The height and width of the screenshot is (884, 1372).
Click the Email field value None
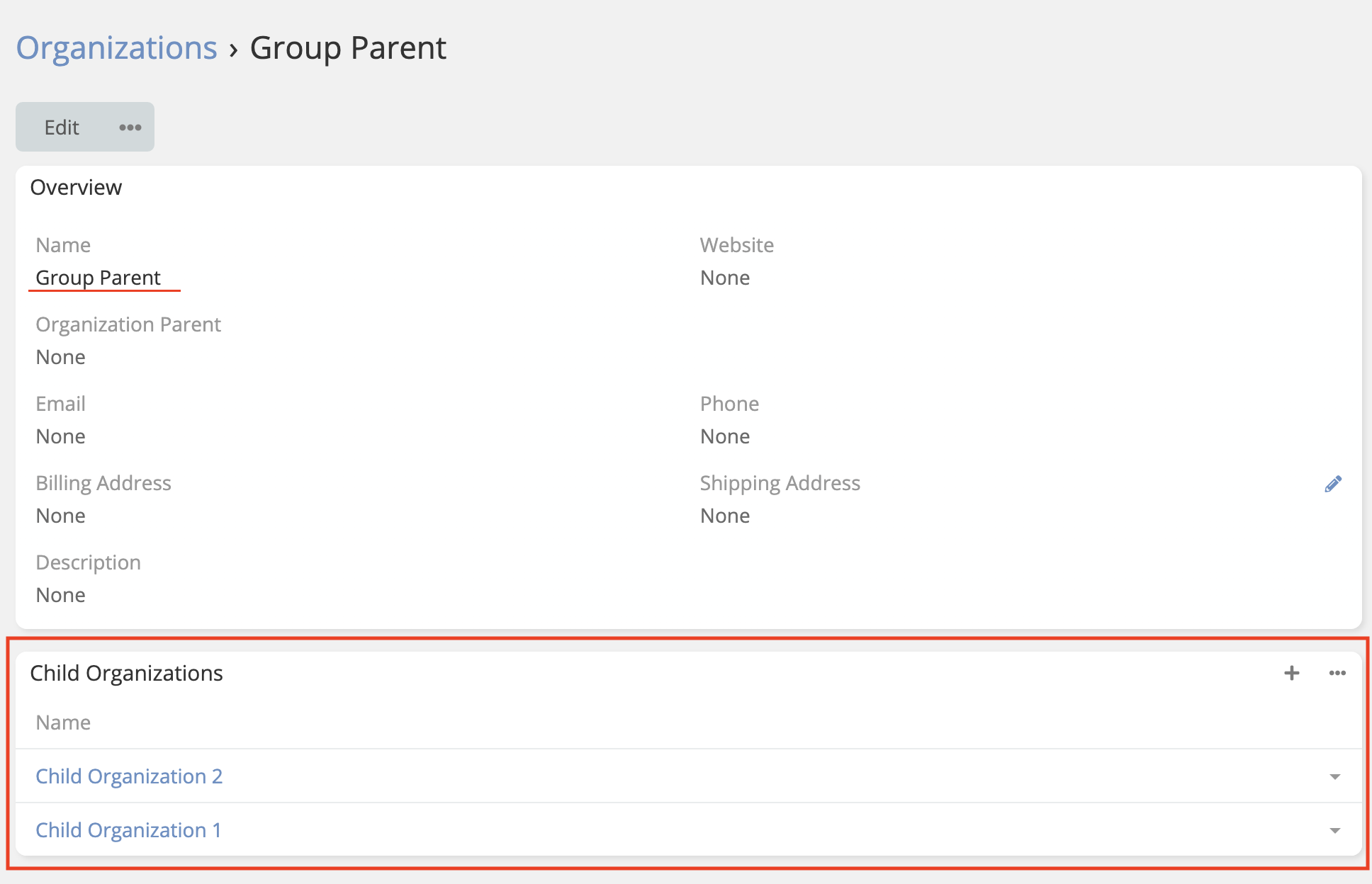click(61, 436)
